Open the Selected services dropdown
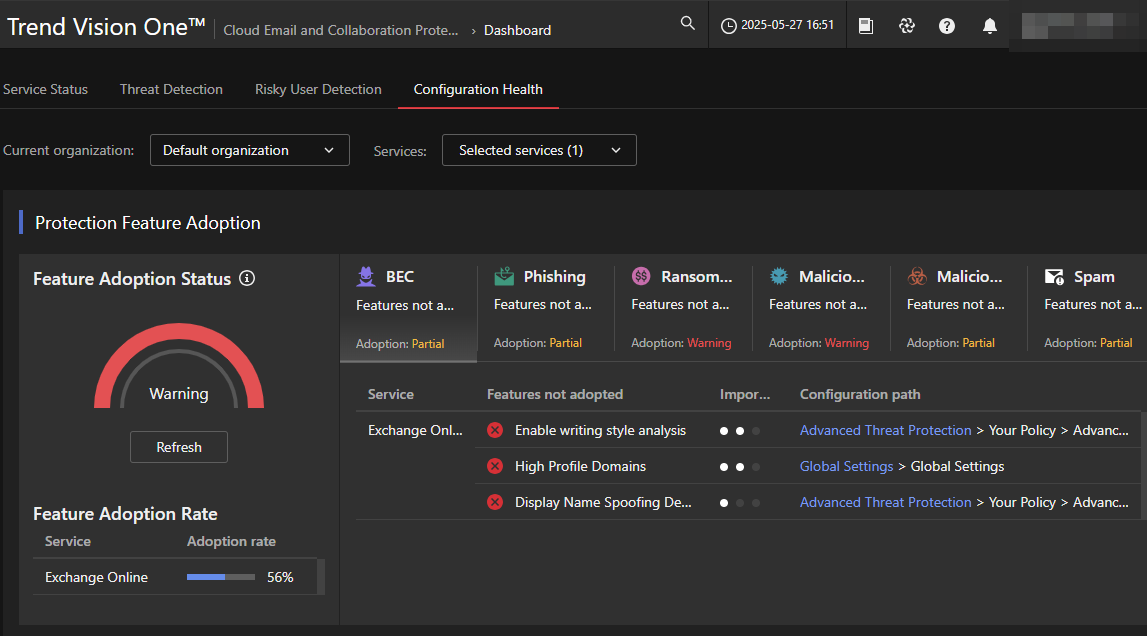This screenshot has width=1147, height=636. coord(539,150)
